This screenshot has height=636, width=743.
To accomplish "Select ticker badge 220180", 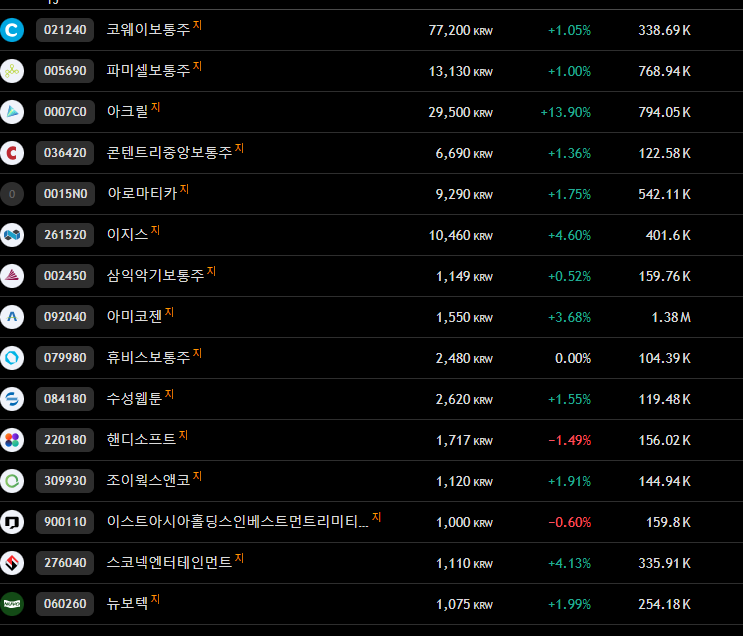I will (x=65, y=440).
